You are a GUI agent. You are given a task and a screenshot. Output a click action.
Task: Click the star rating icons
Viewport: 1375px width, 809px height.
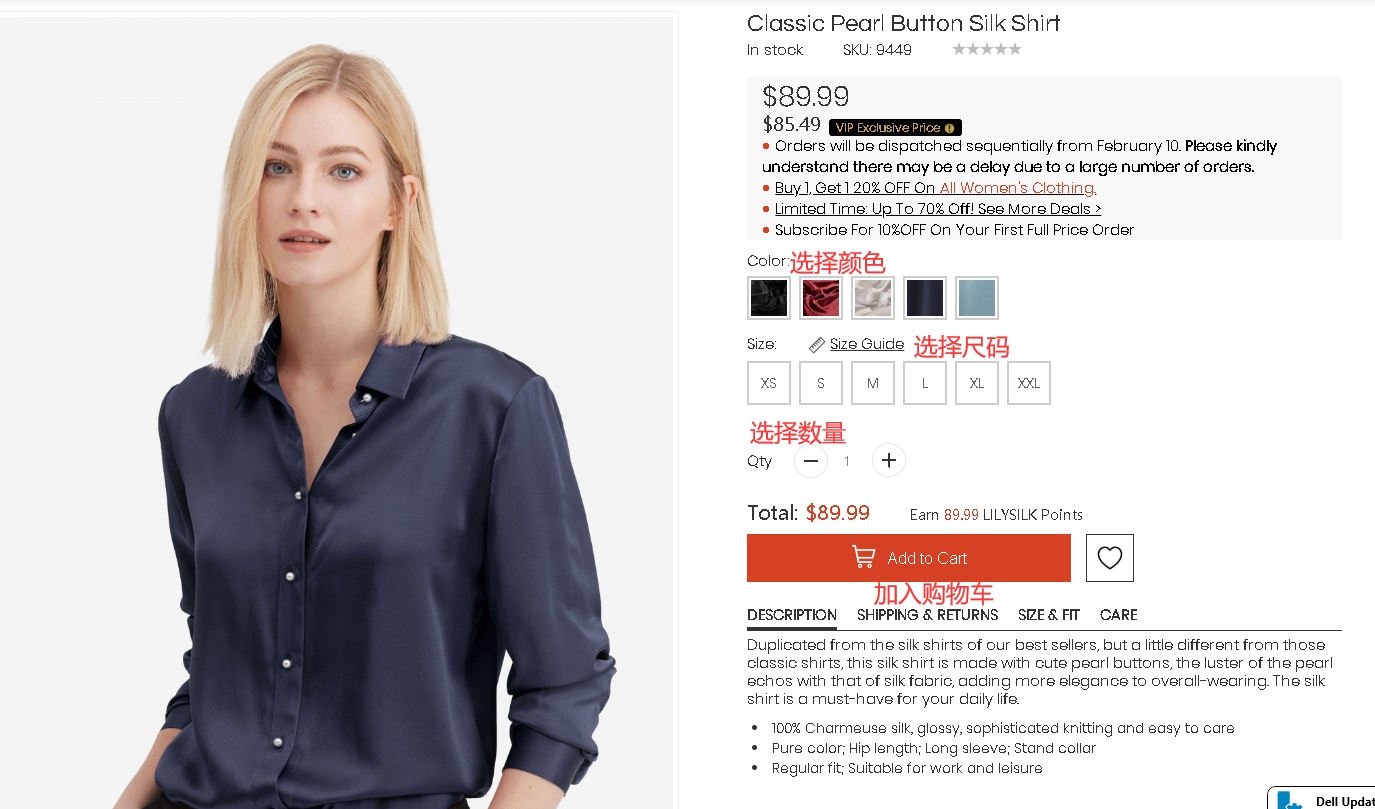[x=986, y=49]
